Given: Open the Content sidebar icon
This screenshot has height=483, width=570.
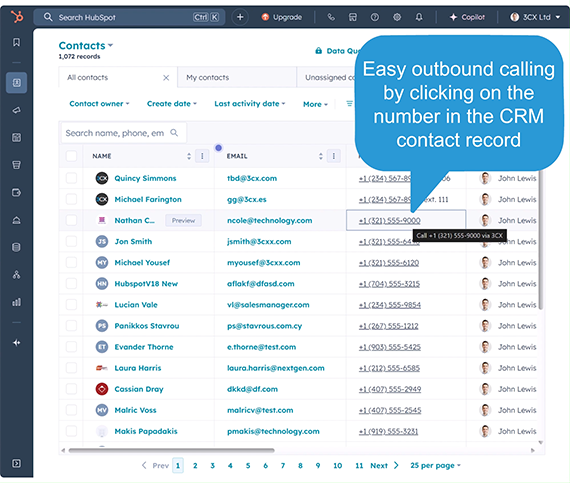Looking at the screenshot, I should point(16,138).
